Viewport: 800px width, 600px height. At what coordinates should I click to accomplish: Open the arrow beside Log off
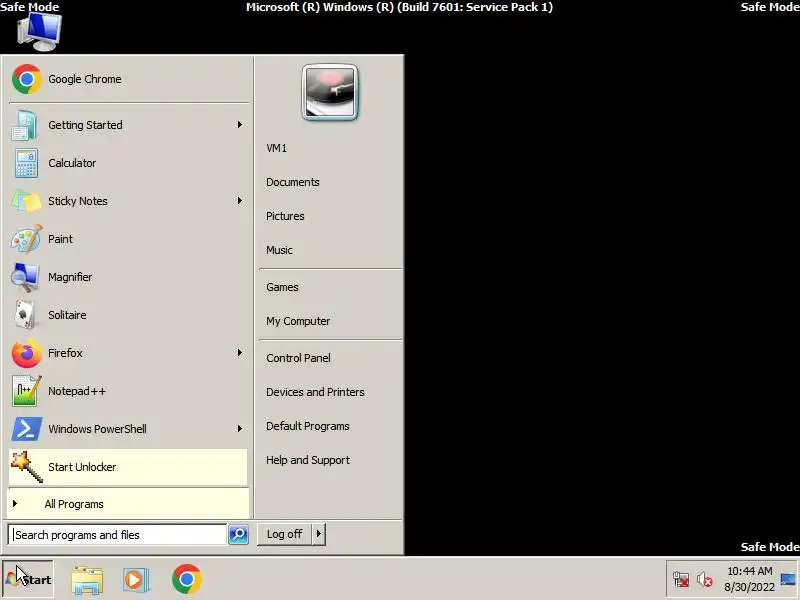(x=319, y=534)
